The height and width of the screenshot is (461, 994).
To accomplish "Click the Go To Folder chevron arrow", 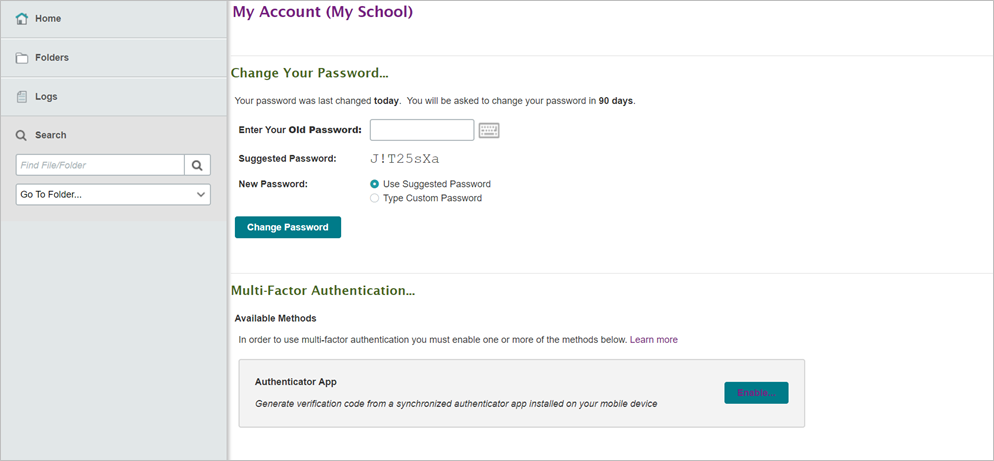I will point(201,195).
